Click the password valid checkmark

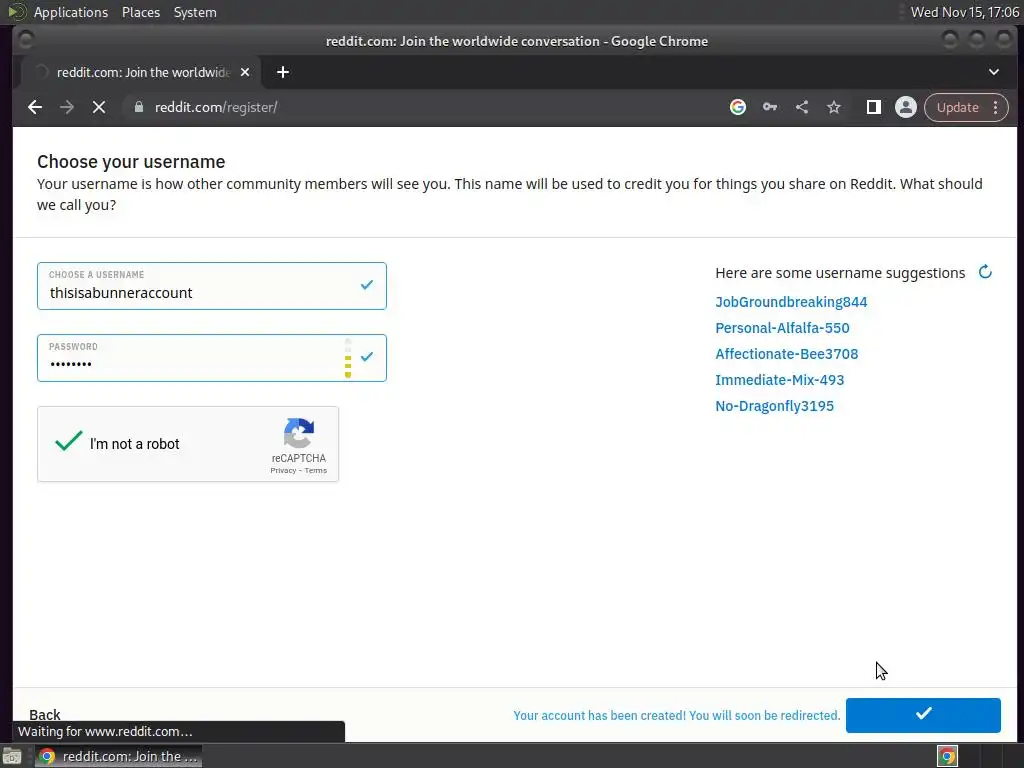click(367, 357)
